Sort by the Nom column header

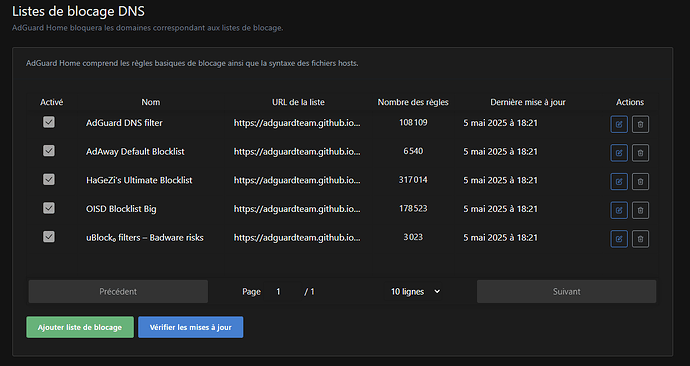pos(150,102)
